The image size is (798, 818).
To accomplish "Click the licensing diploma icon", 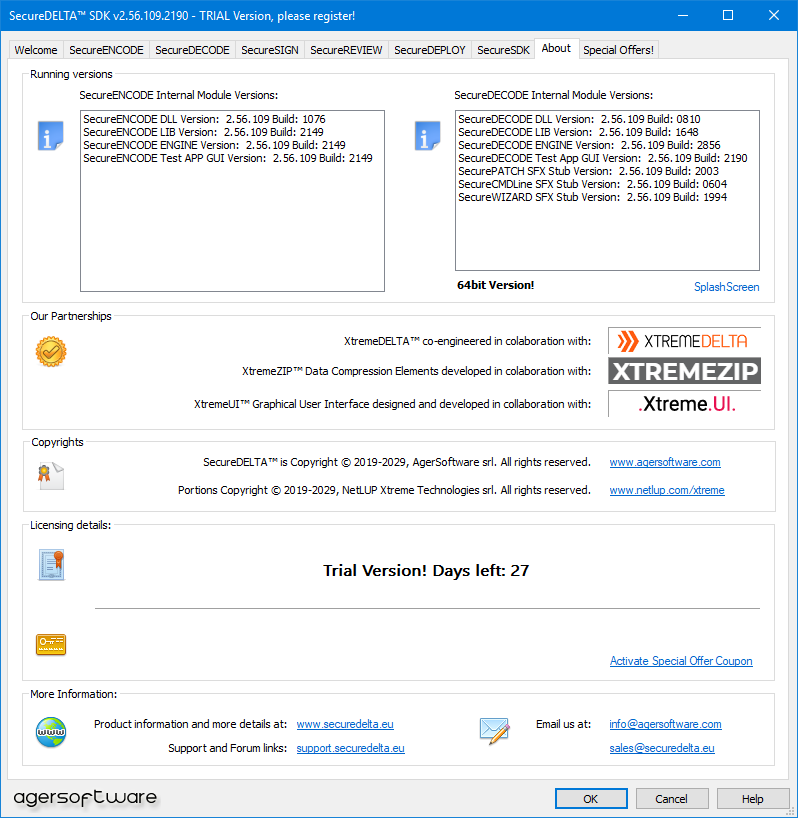I will pos(52,565).
